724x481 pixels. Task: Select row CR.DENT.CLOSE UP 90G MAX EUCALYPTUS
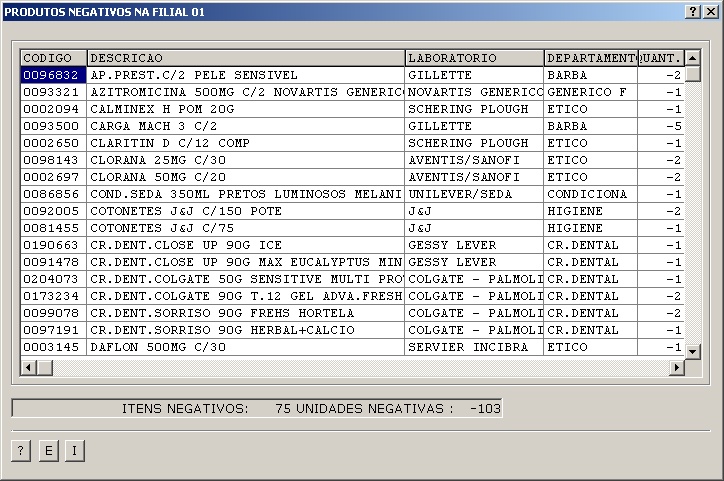click(x=352, y=262)
